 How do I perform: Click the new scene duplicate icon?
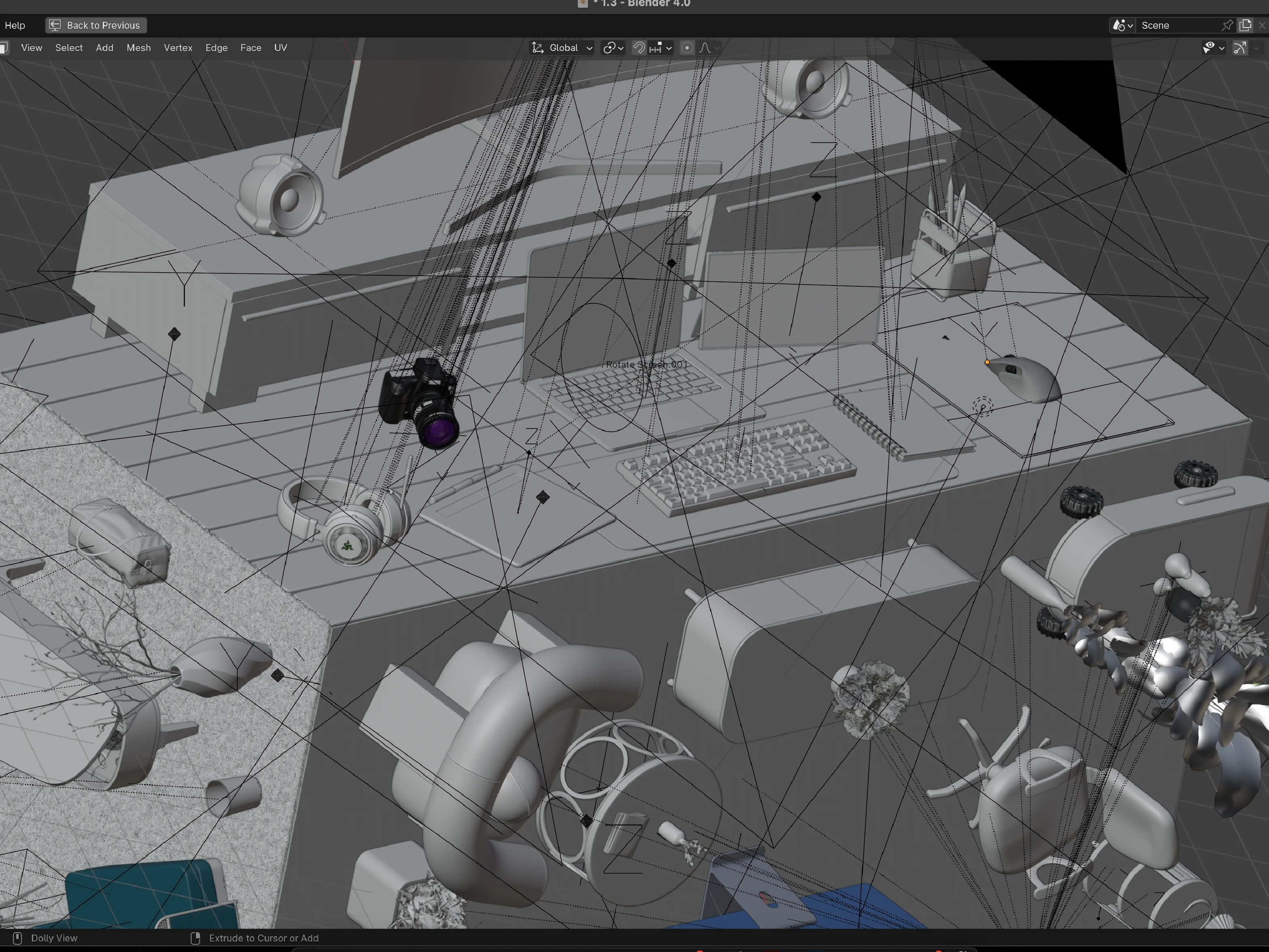tap(1245, 25)
